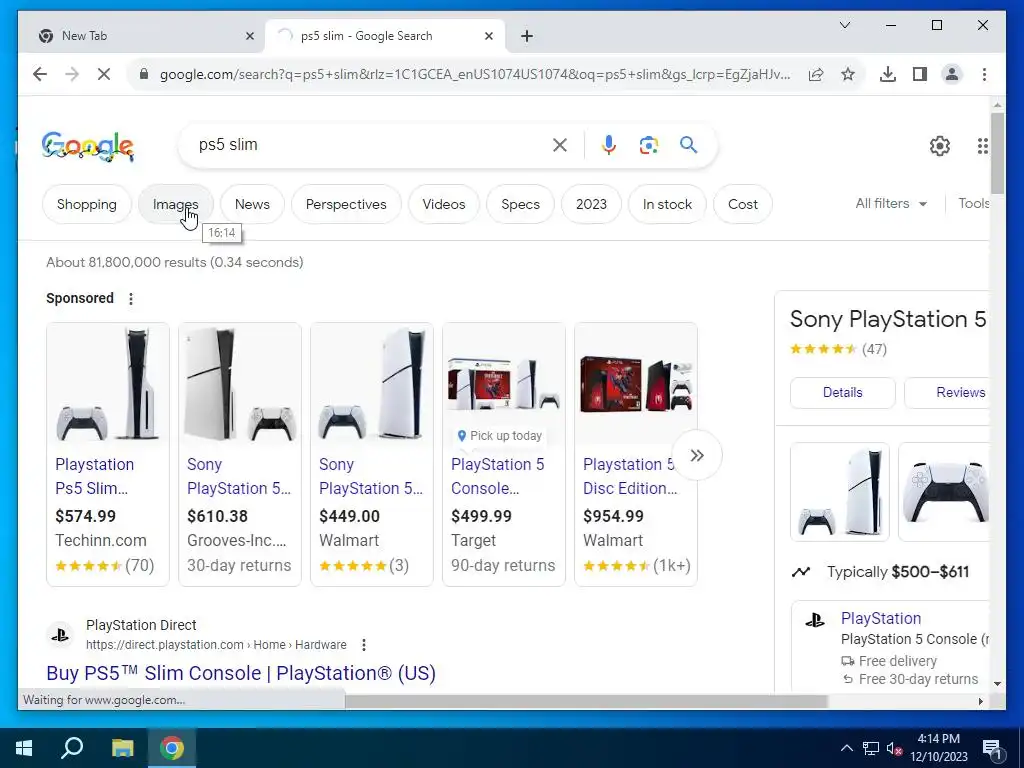This screenshot has height=768, width=1024.
Task: Bookmark this page with the star icon
Action: click(x=848, y=74)
